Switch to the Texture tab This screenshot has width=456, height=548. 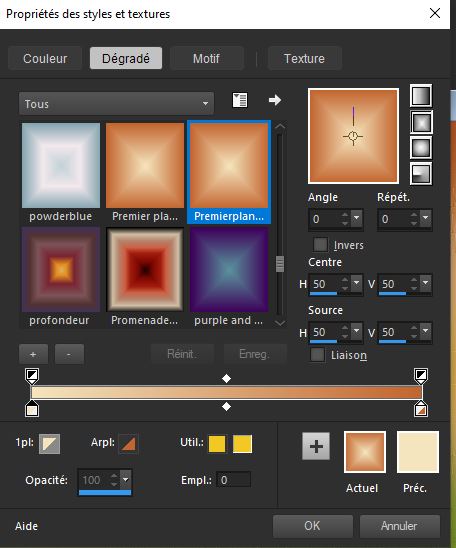coord(304,58)
